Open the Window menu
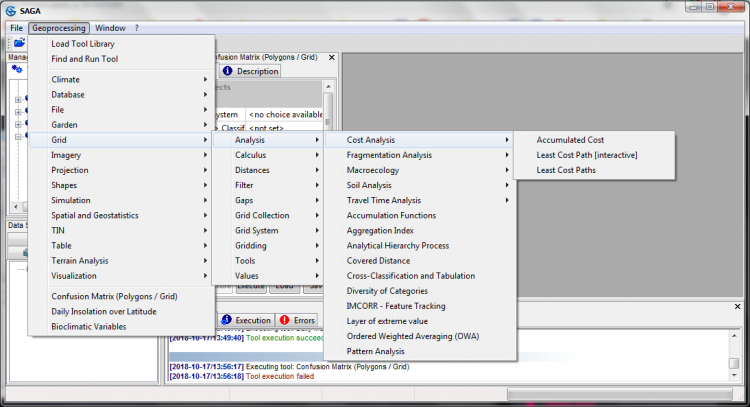The image size is (750, 407). pyautogui.click(x=110, y=28)
